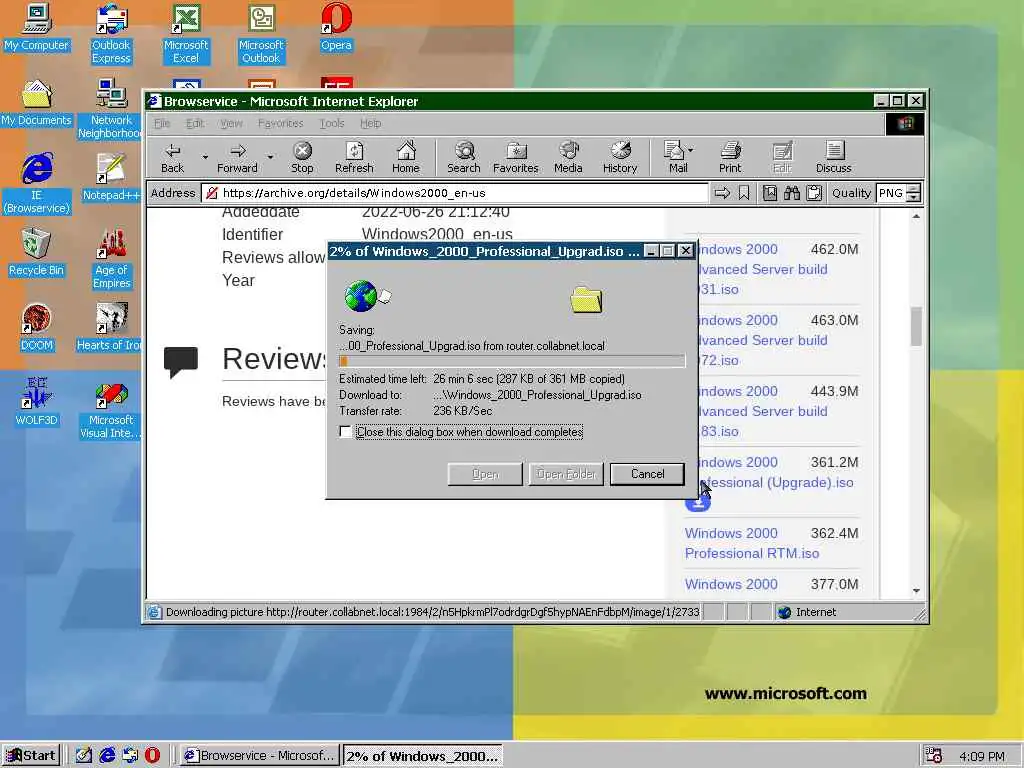Image resolution: width=1024 pixels, height=768 pixels.
Task: Click the download progress bar
Action: pos(512,361)
